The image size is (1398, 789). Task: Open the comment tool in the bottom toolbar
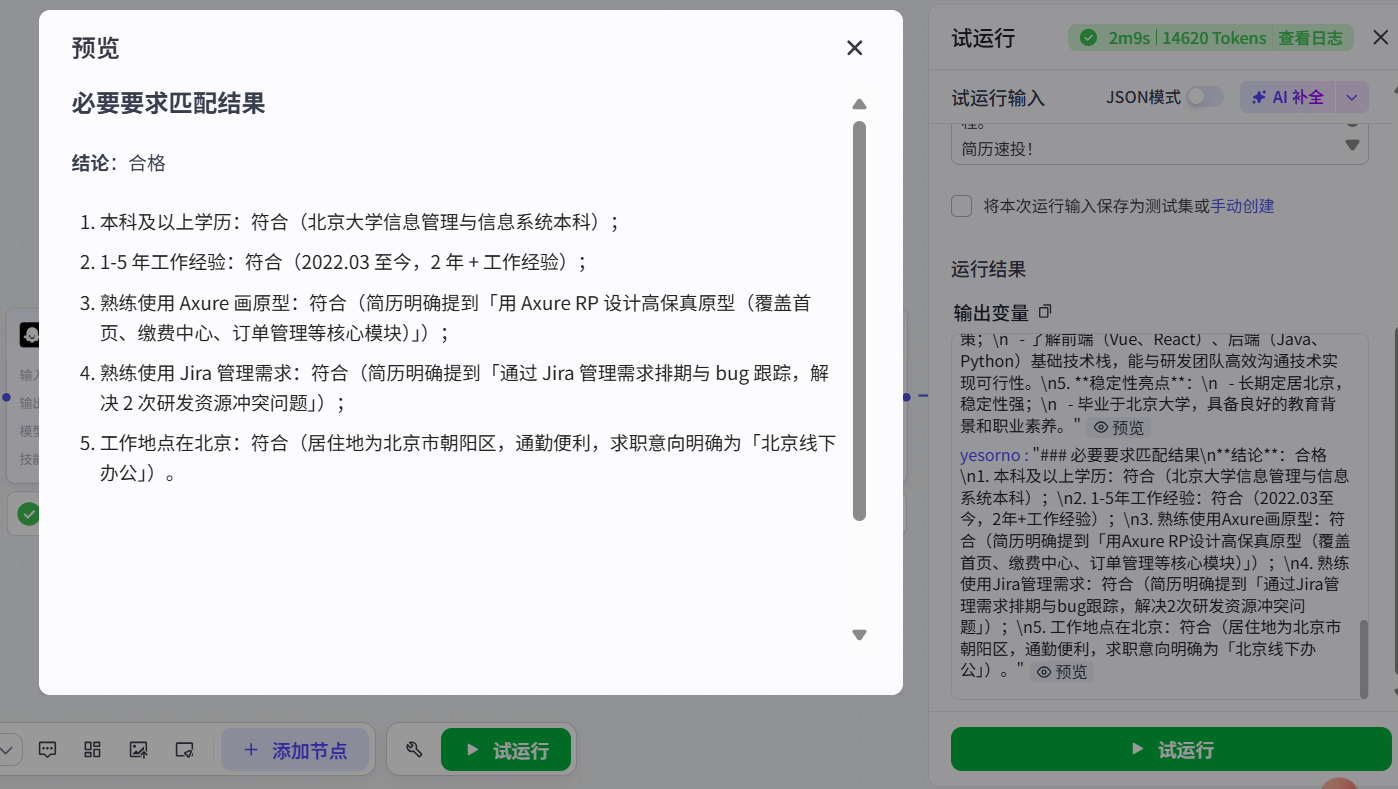[47, 749]
